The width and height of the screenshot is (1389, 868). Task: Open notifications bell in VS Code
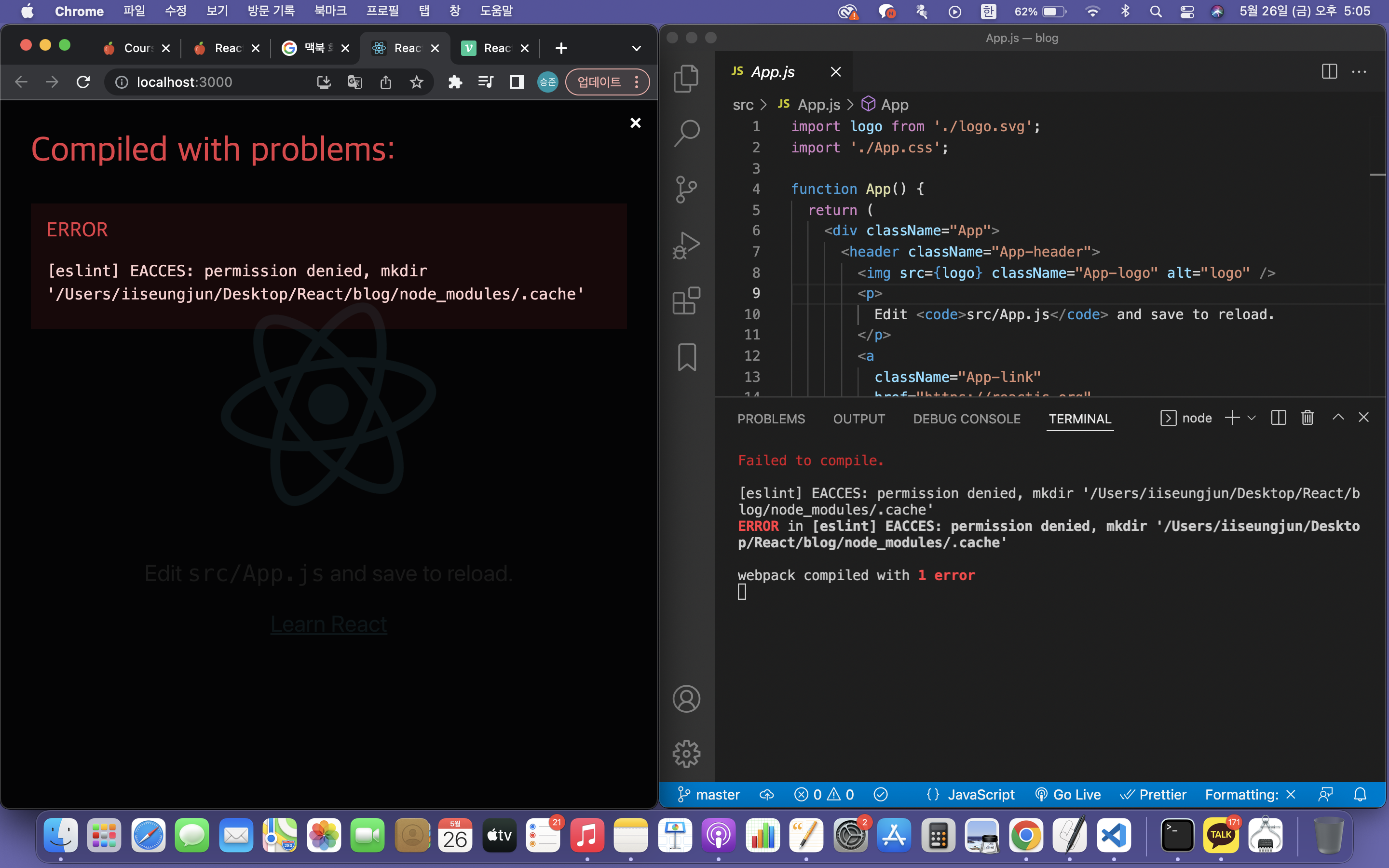[x=1360, y=795]
